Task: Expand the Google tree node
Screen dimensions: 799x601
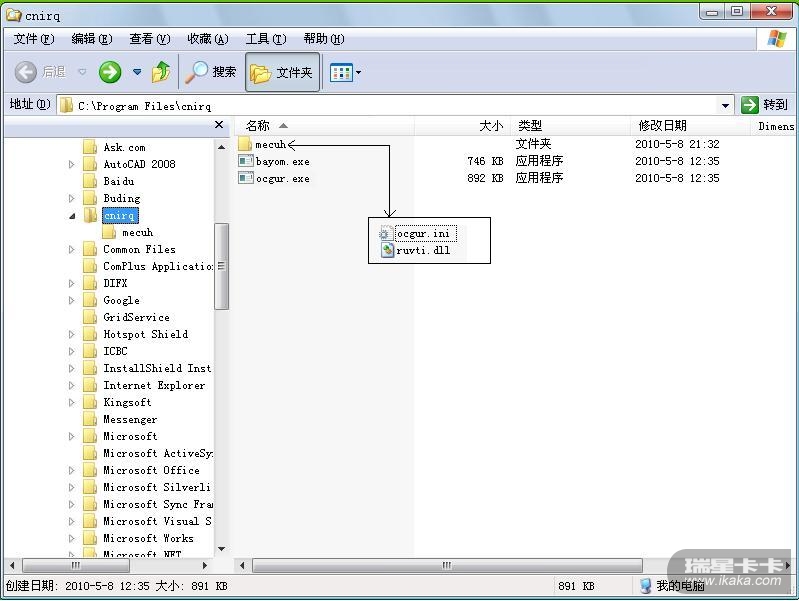Action: point(71,300)
